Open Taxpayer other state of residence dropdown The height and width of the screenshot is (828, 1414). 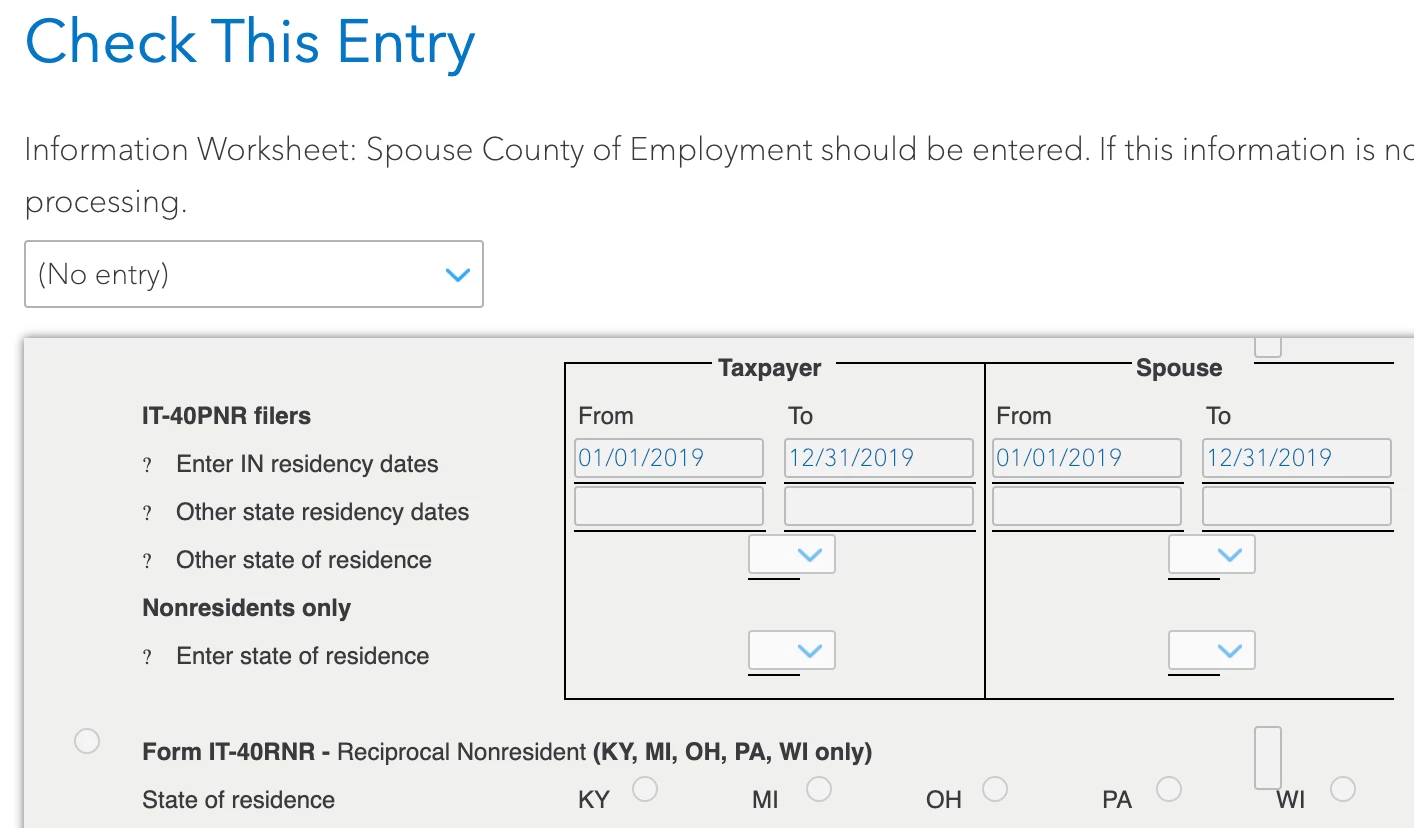[791, 554]
